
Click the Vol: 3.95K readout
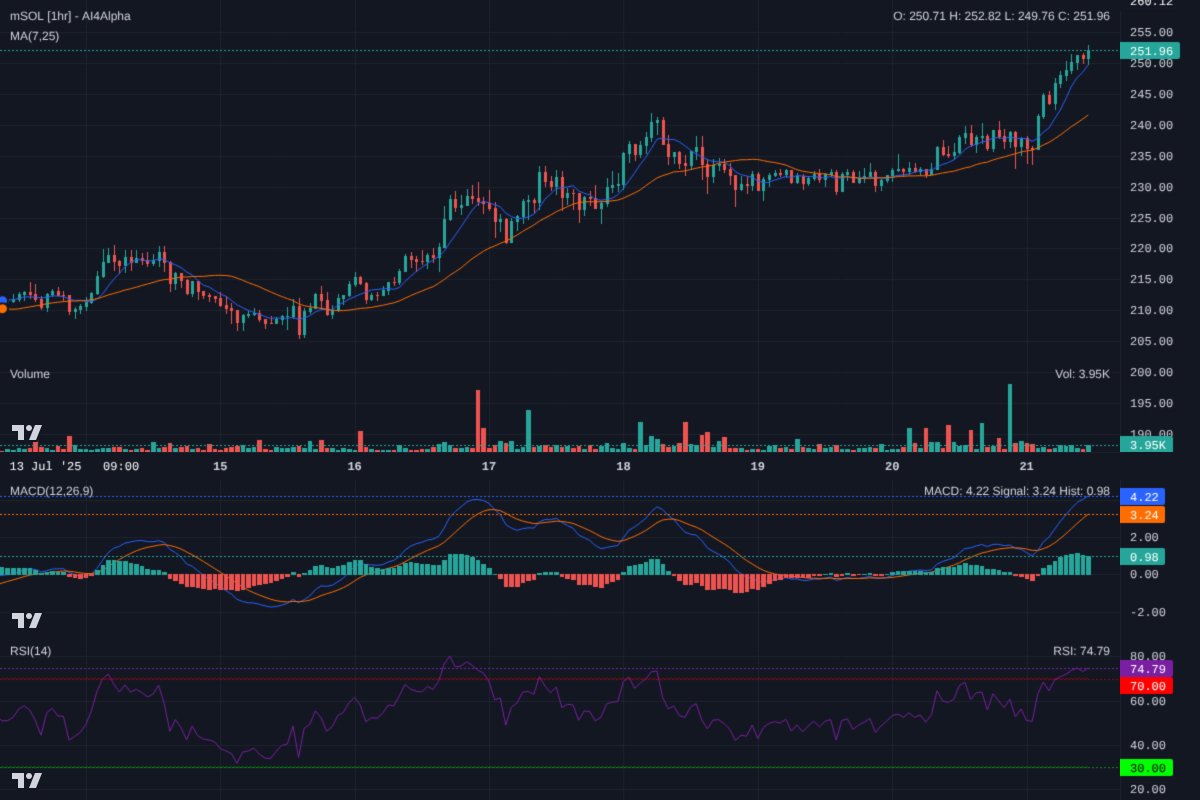coord(1082,374)
